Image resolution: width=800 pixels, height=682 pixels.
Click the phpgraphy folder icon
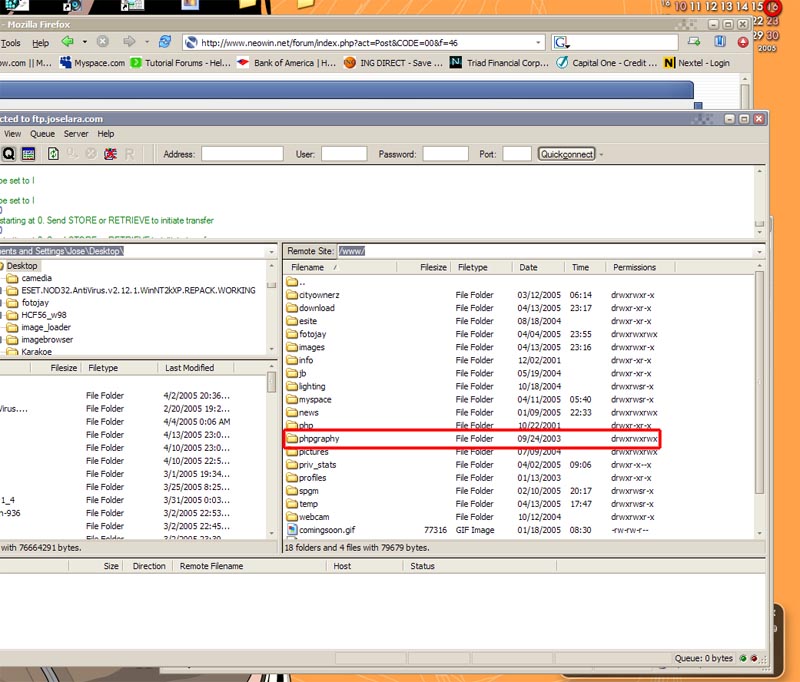point(291,438)
